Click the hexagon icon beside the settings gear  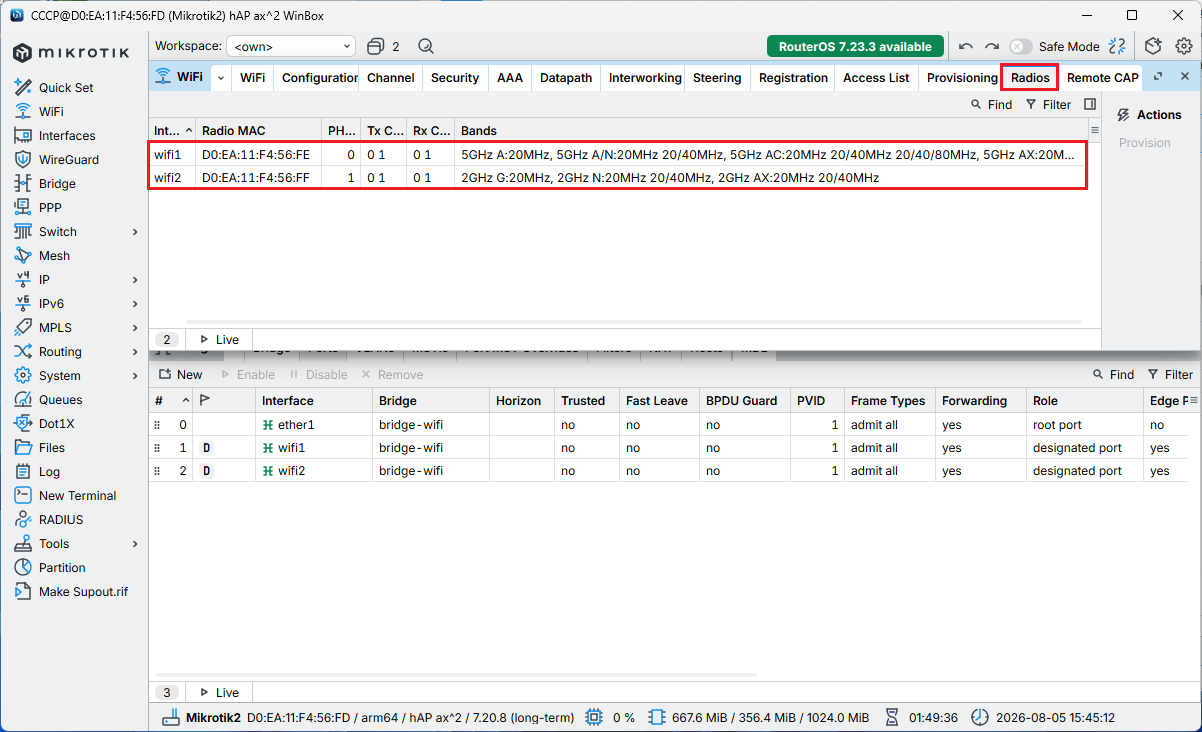[1153, 46]
